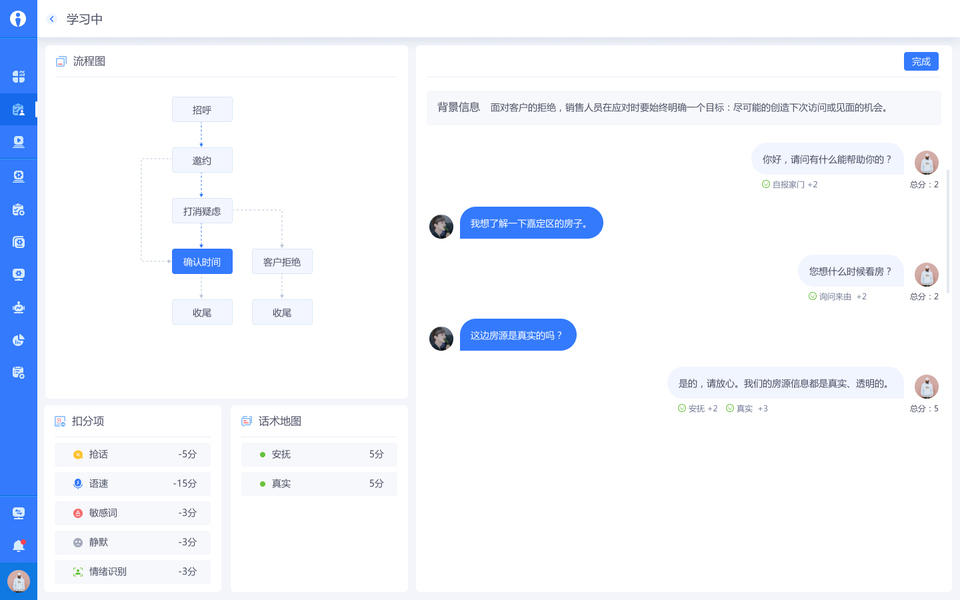Click the 客户拒绝 flowchart node

[282, 262]
